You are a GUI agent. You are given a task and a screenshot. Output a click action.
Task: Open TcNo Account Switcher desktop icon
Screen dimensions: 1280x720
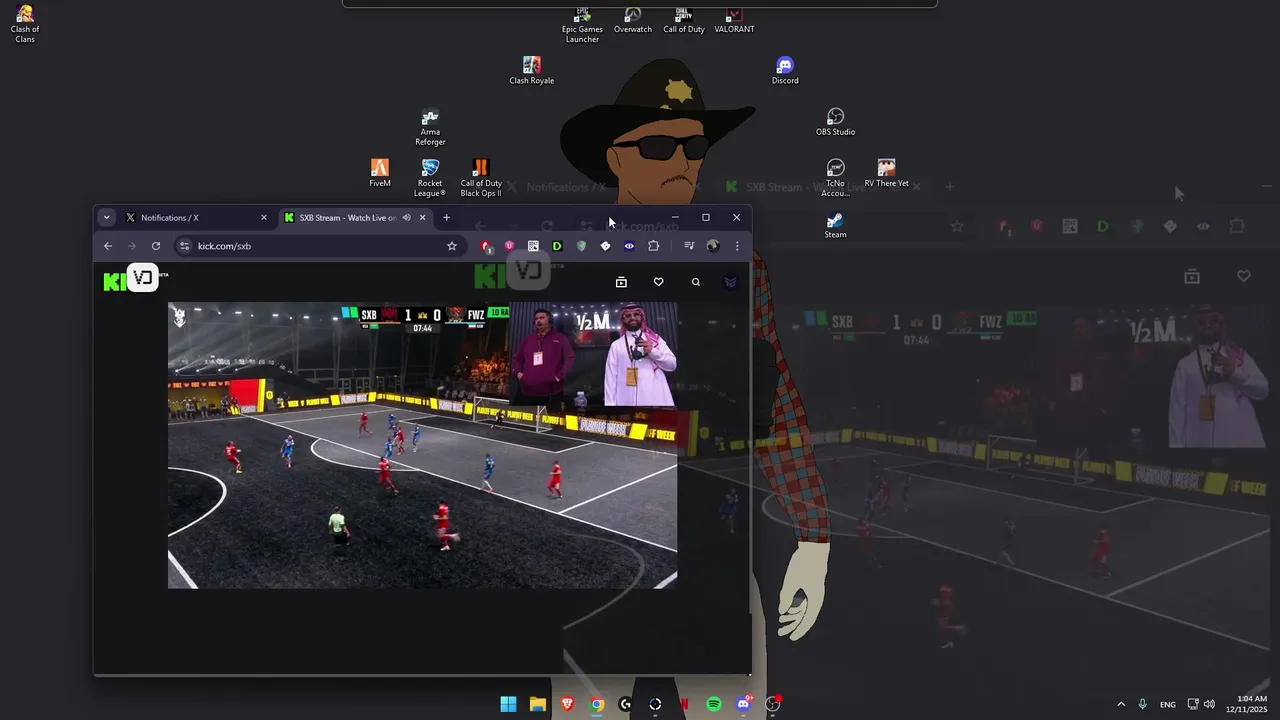coord(836,178)
